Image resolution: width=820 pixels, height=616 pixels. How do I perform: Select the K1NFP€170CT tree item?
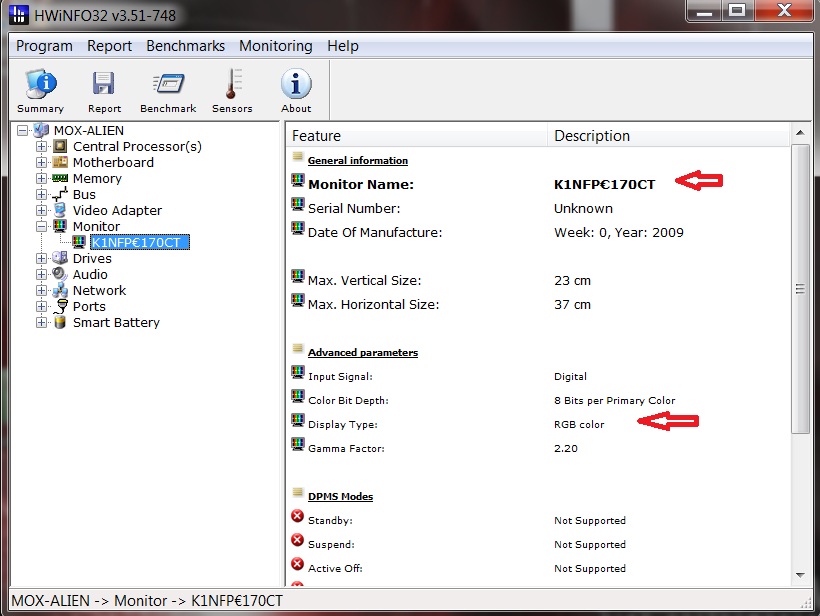tap(140, 243)
